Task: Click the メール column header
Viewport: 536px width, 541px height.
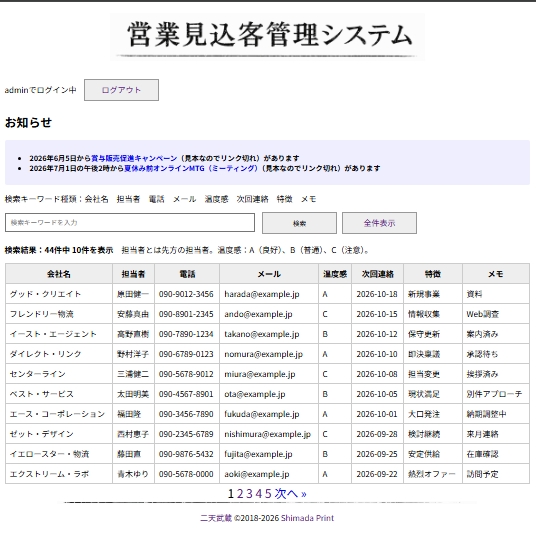Action: (x=269, y=274)
